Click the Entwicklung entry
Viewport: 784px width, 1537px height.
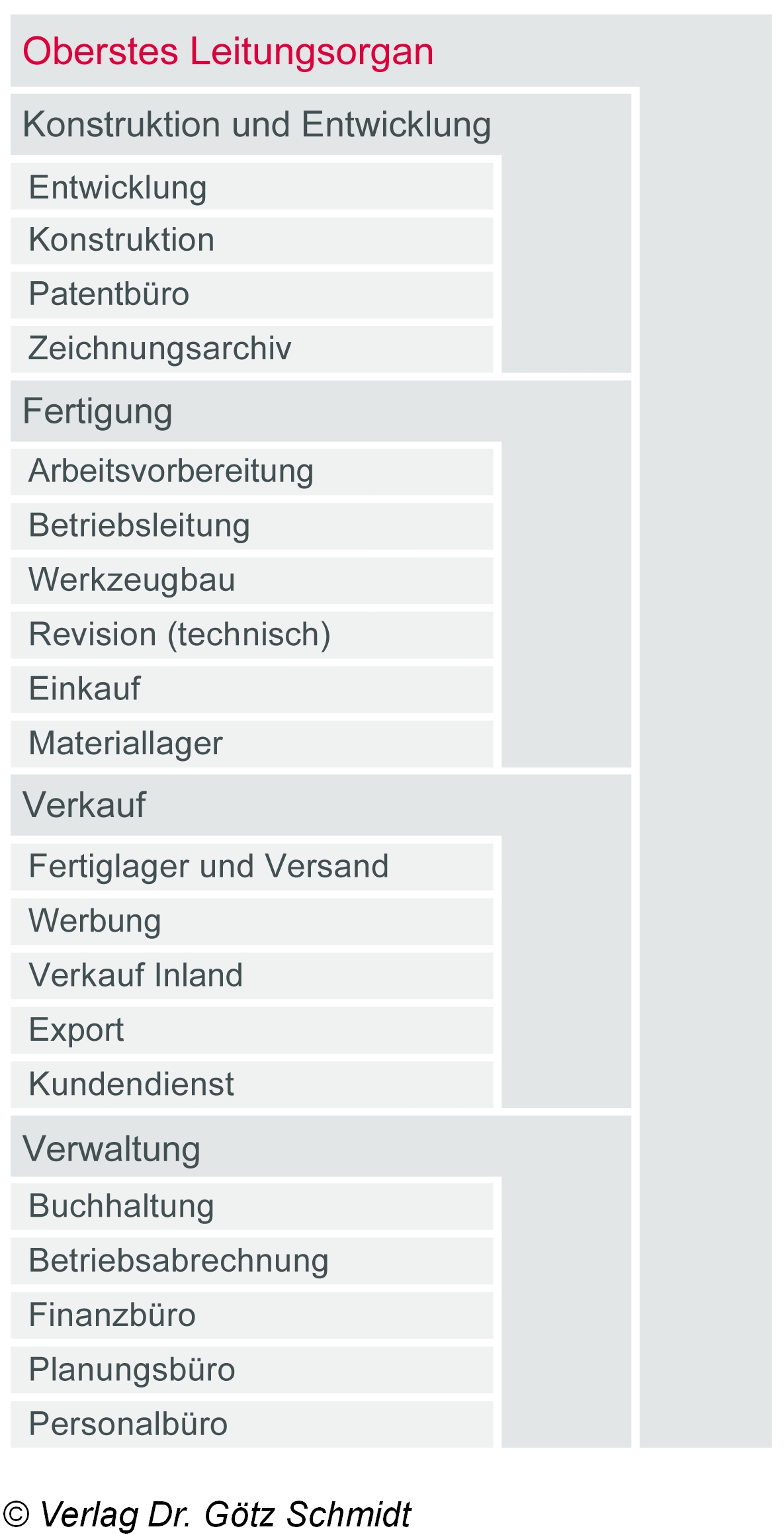pos(118,187)
